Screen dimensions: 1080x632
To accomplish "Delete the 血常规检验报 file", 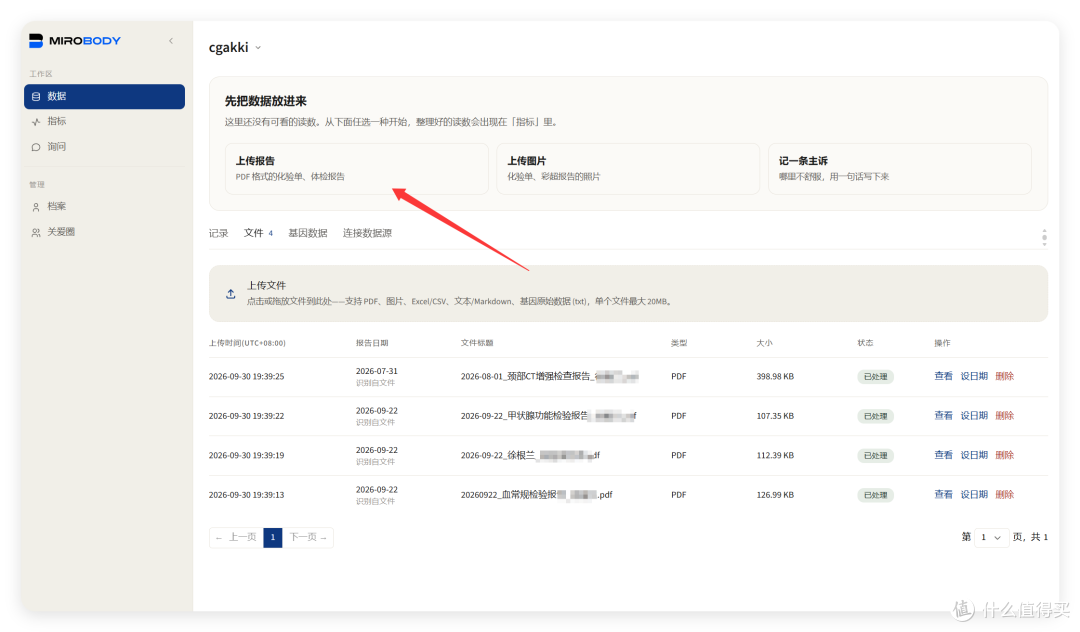I will click(x=1004, y=494).
